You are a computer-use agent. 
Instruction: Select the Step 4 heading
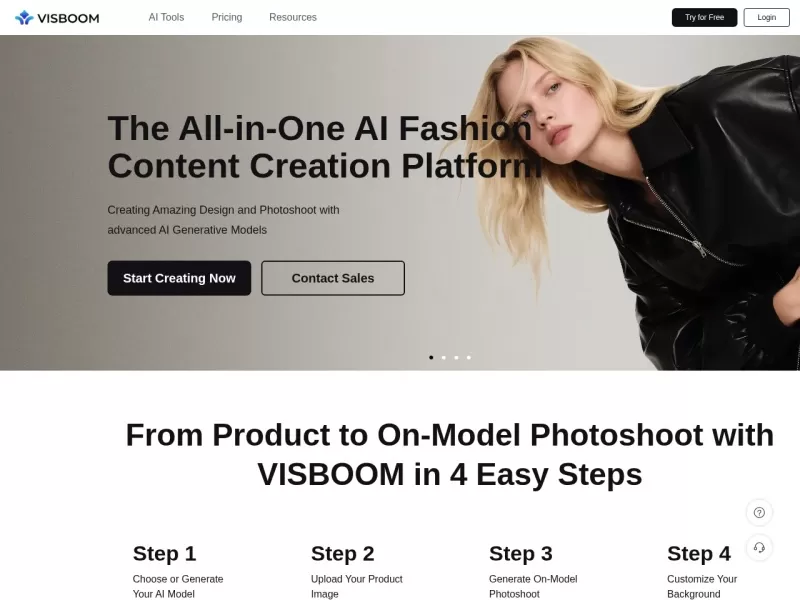pos(698,554)
